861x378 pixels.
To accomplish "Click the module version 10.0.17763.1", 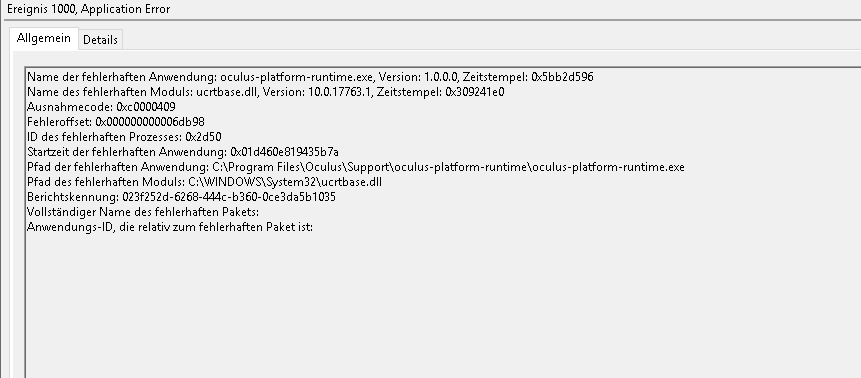I will coord(339,92).
